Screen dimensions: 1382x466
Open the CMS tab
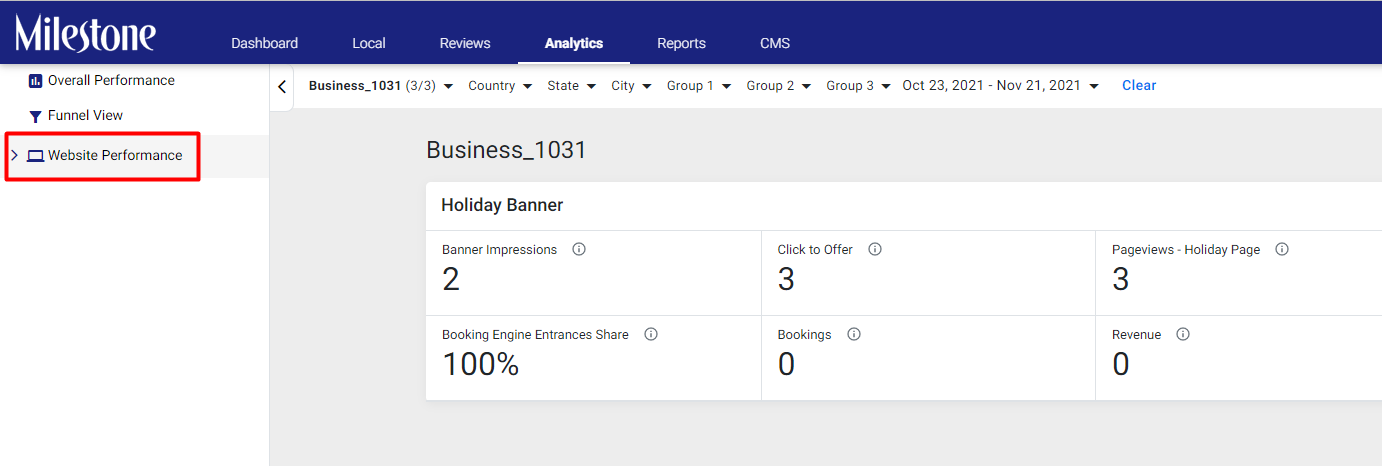click(775, 43)
